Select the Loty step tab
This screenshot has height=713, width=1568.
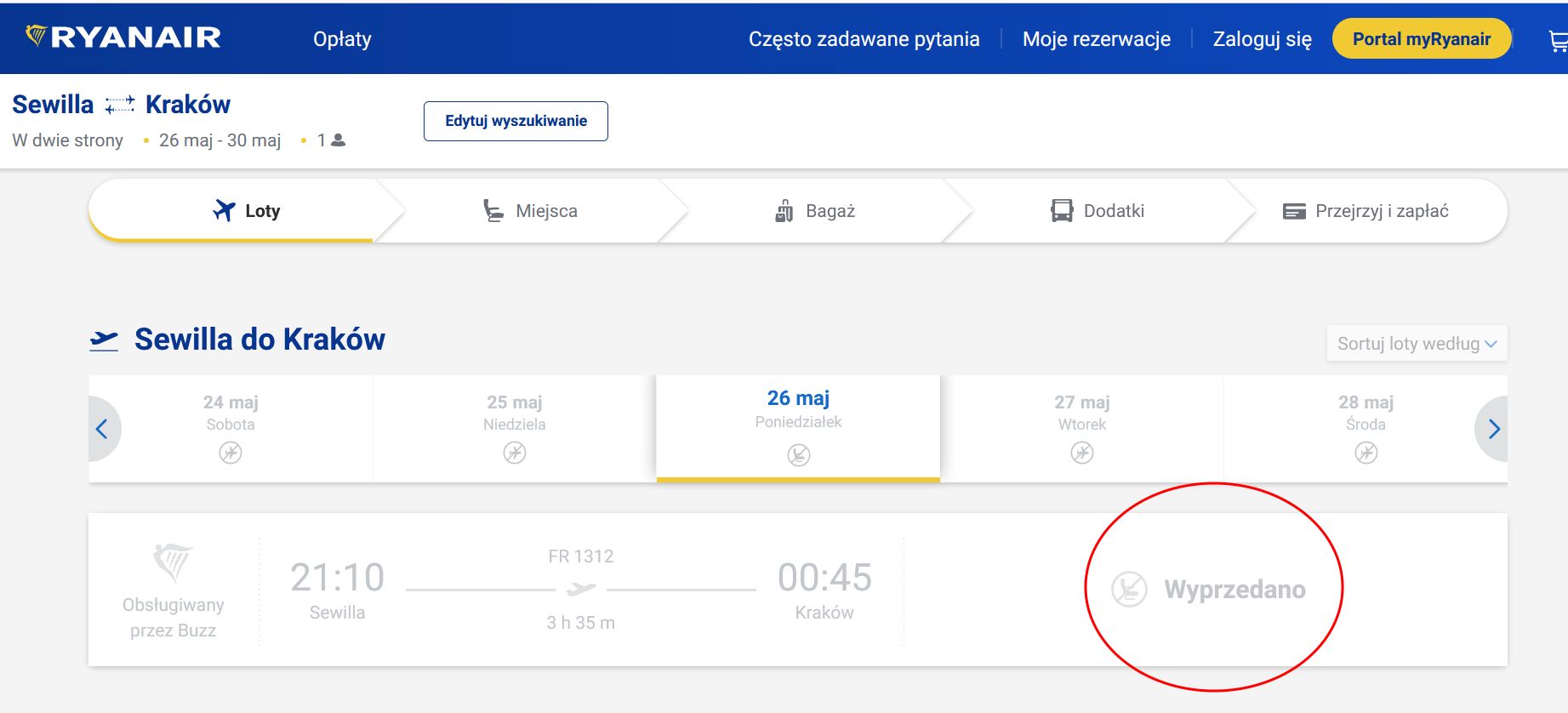click(x=246, y=210)
